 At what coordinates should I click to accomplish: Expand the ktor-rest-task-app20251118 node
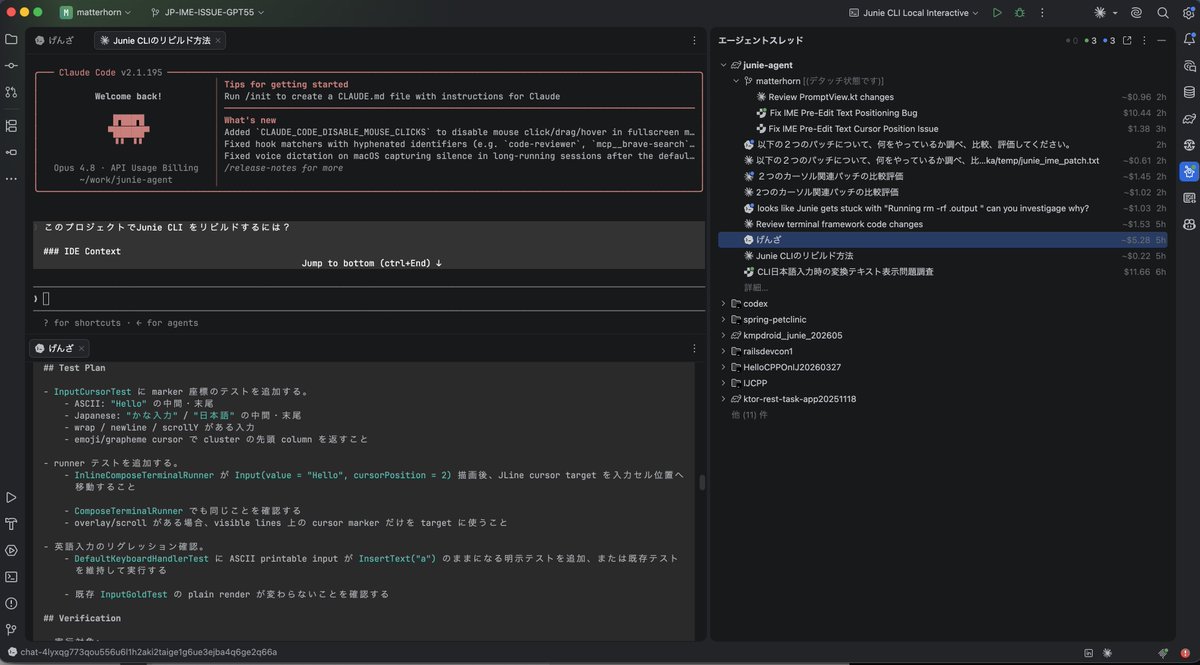tap(723, 399)
